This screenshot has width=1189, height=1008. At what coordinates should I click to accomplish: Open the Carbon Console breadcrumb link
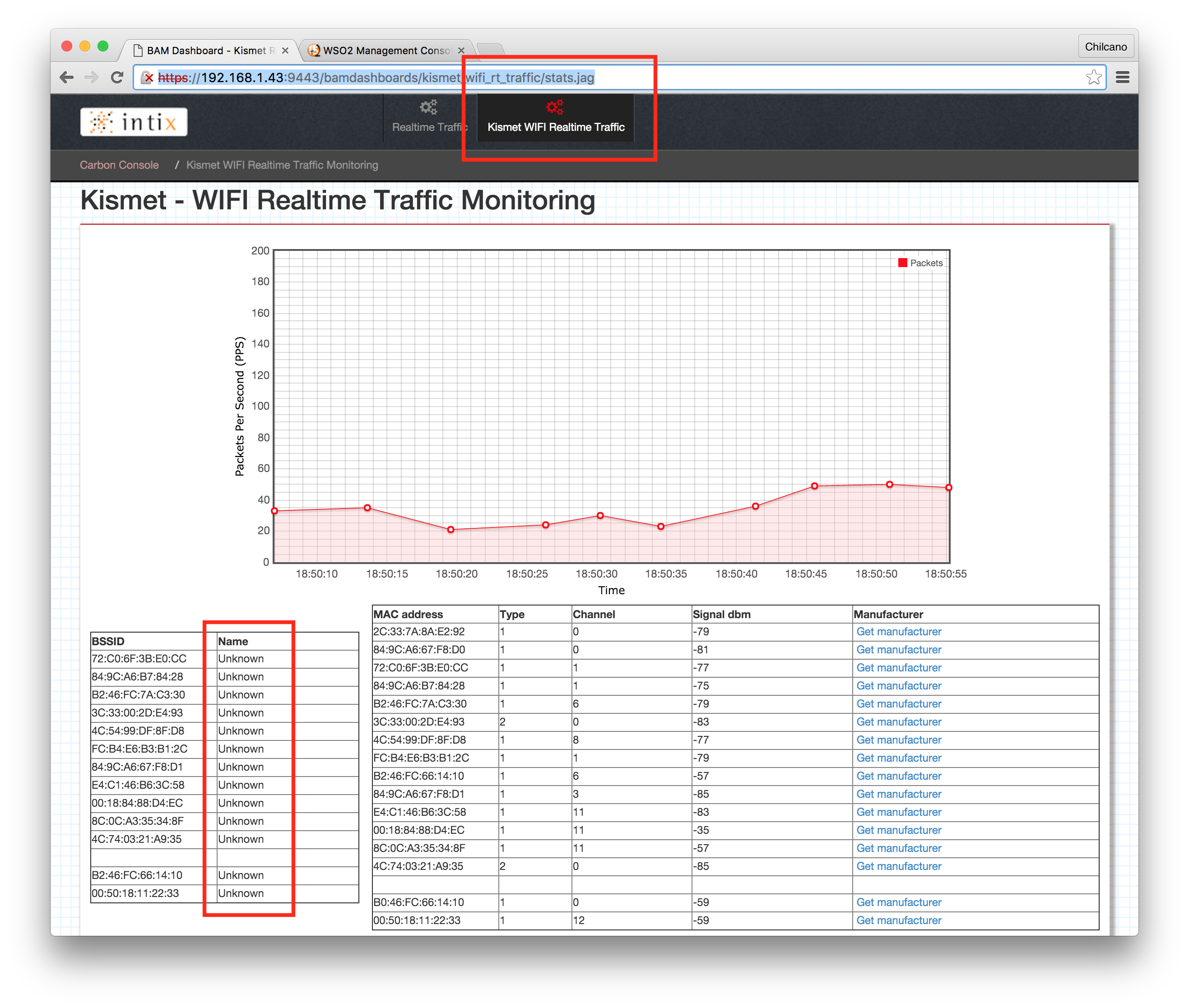(x=119, y=165)
